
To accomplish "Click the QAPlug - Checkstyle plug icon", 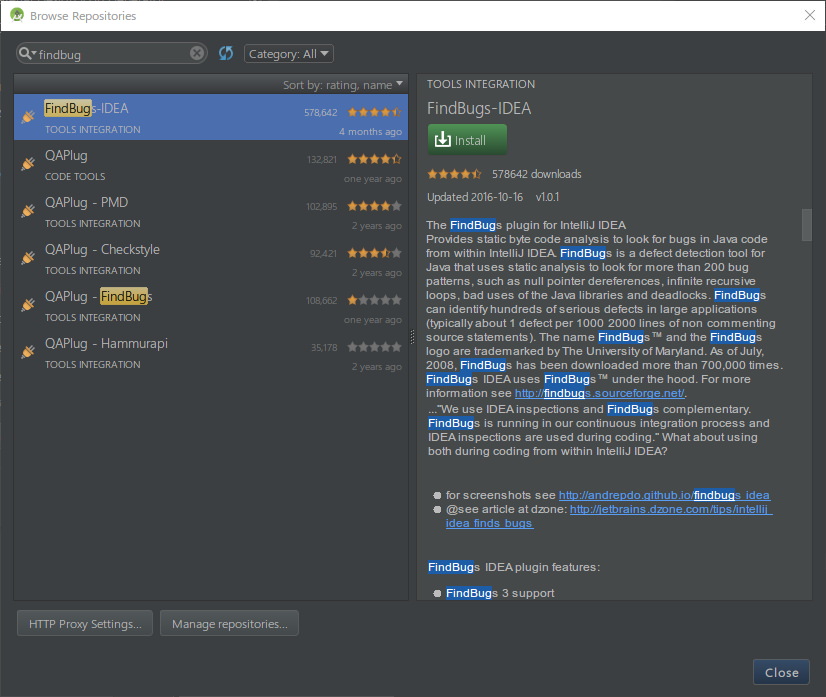I will 28,258.
